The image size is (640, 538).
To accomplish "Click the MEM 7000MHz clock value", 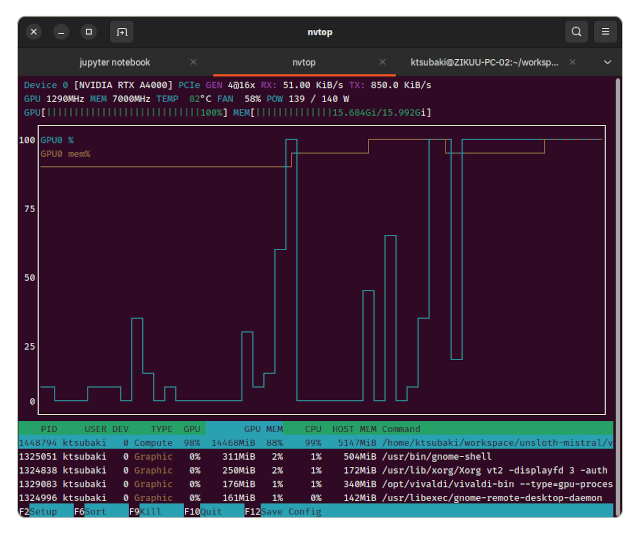I will [120, 99].
